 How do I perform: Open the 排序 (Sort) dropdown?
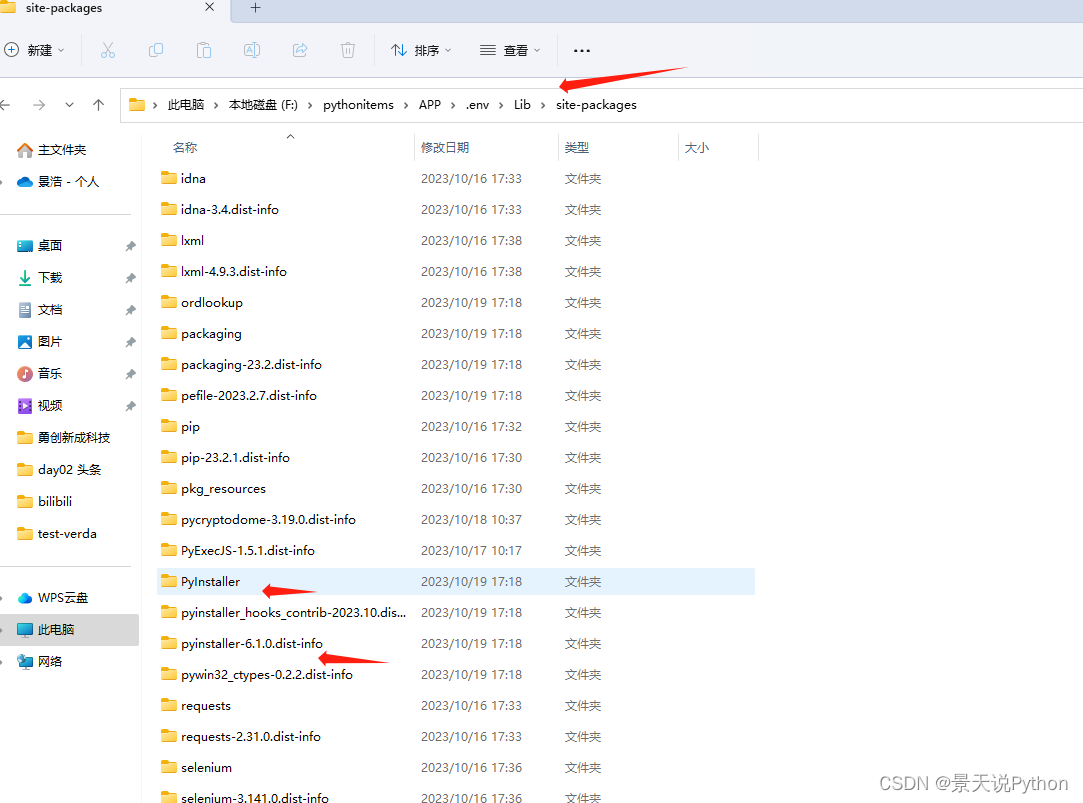[421, 50]
